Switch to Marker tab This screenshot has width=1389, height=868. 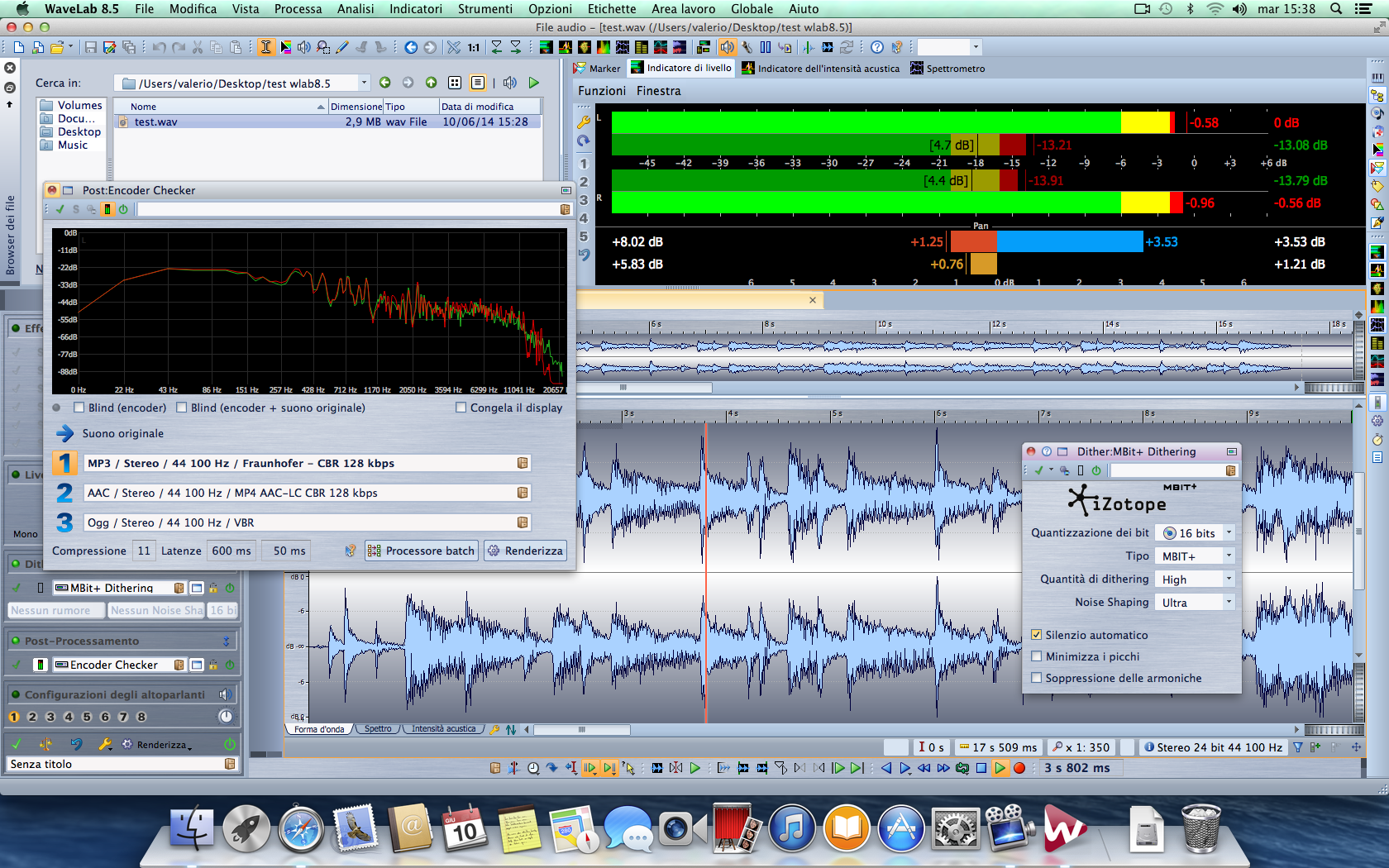point(597,69)
